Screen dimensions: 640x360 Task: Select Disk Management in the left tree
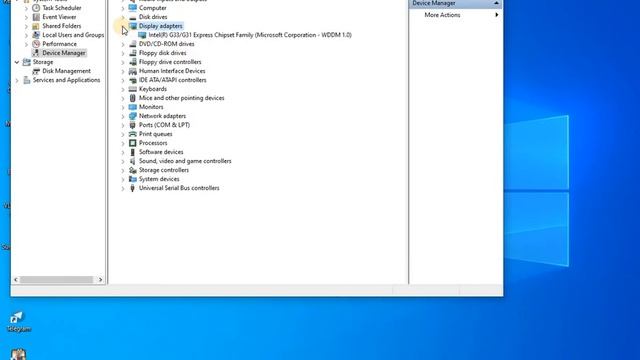(x=67, y=71)
